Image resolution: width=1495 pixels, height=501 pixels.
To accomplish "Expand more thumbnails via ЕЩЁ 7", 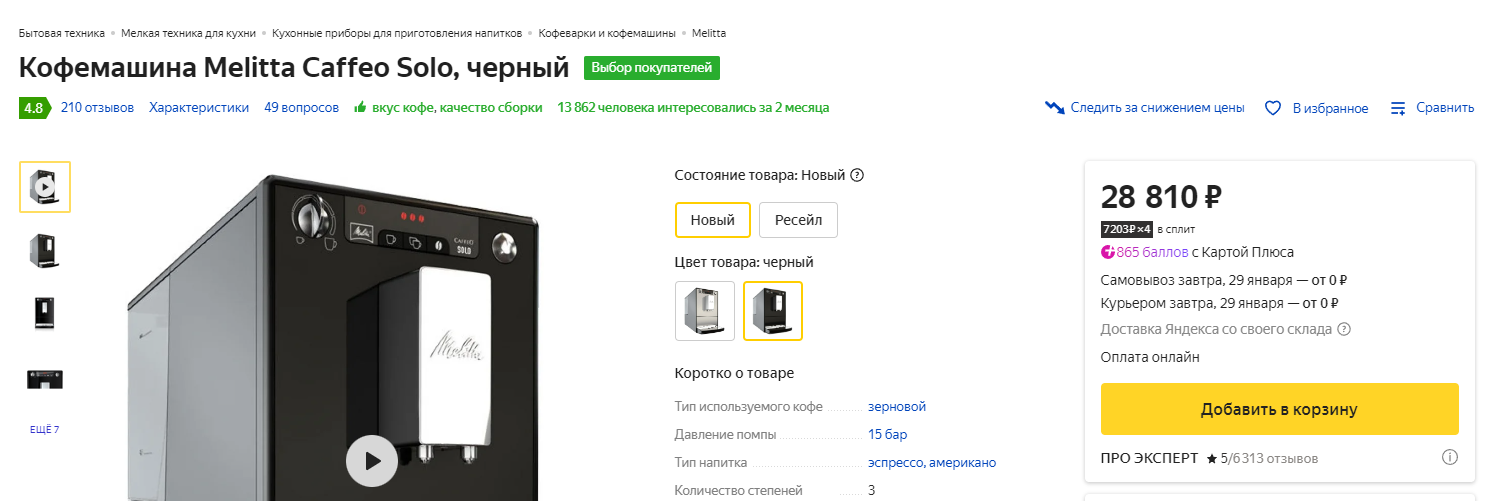I will [x=44, y=430].
